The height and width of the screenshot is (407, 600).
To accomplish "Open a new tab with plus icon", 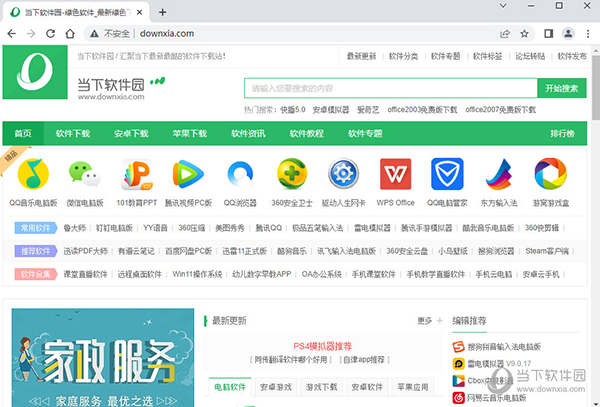I will (x=163, y=12).
